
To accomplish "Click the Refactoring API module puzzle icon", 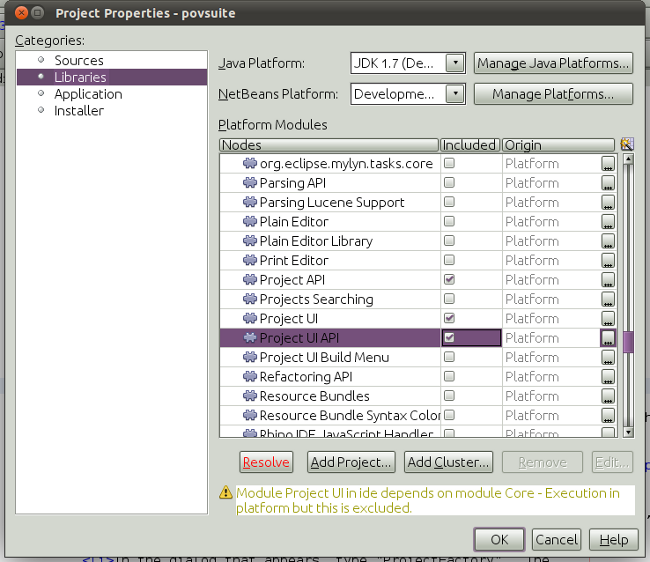I will [x=250, y=377].
